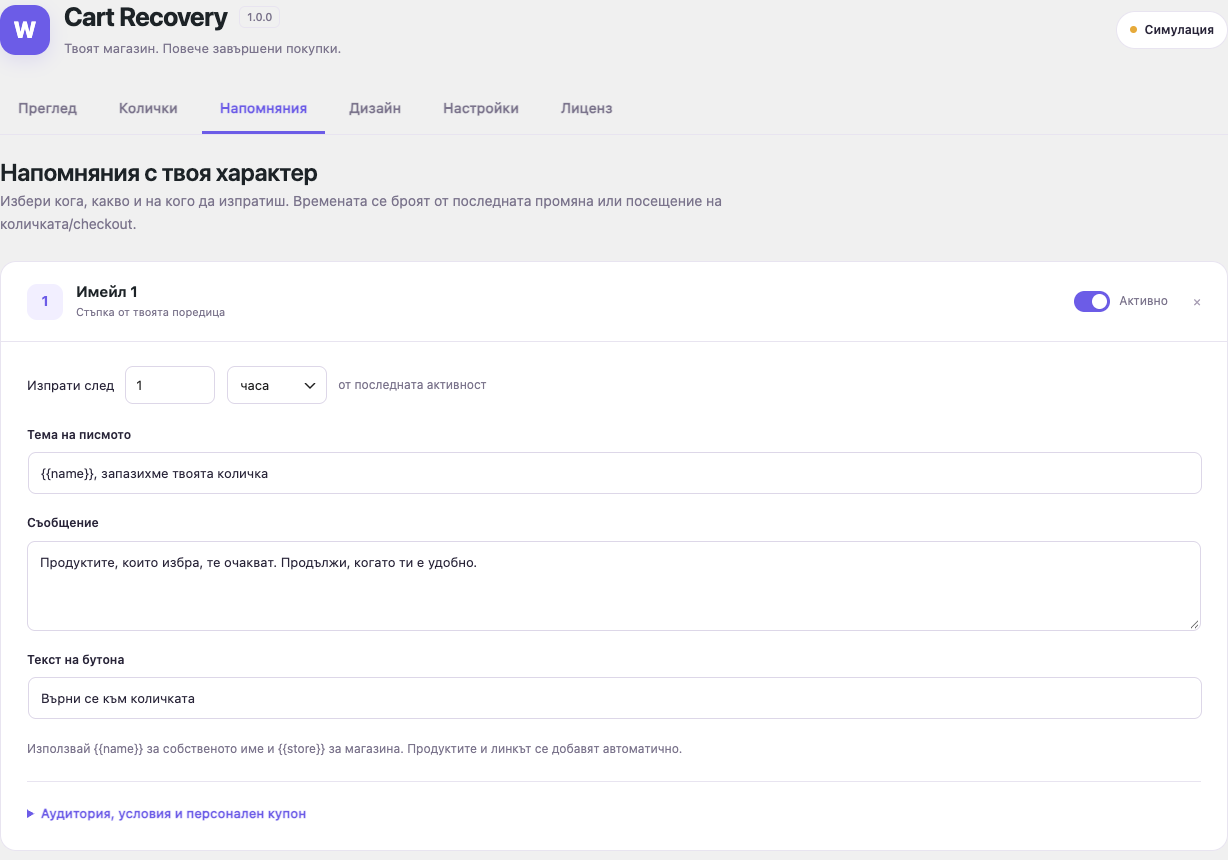Select the Лиценз tab
Viewport: 1228px width, 860px height.
tap(587, 108)
